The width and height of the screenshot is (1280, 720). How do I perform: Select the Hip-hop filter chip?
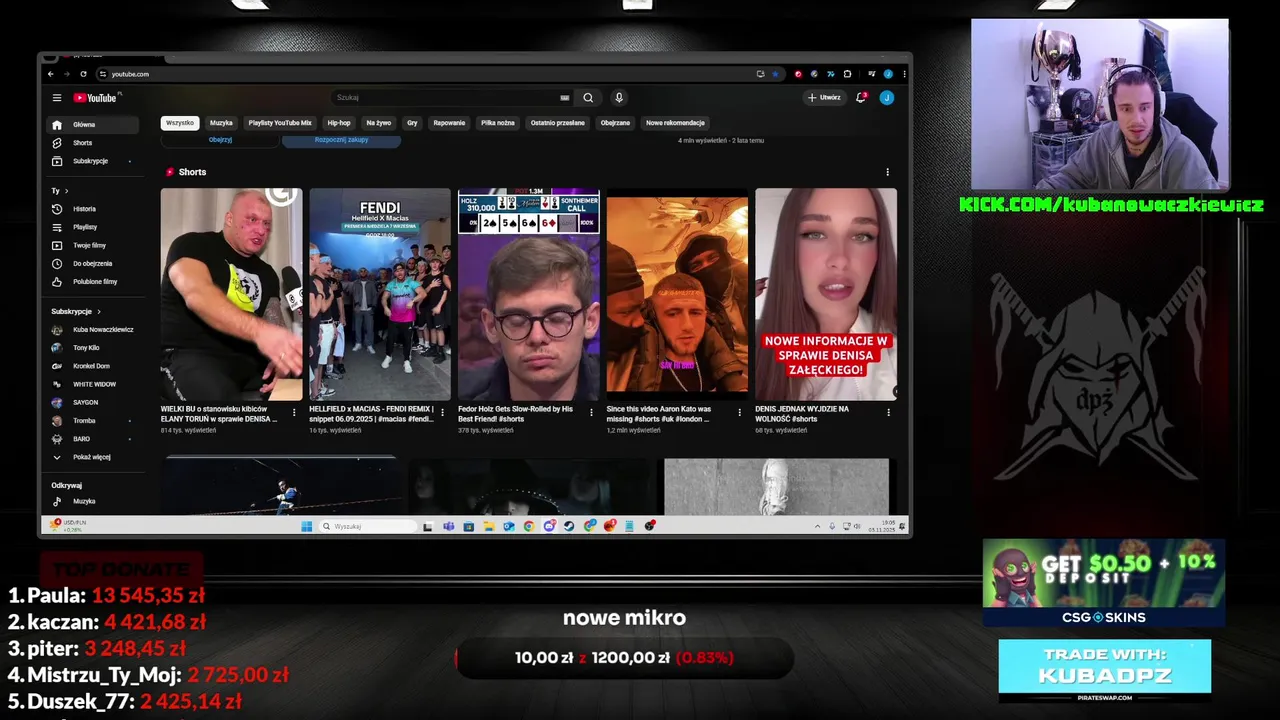tap(339, 123)
